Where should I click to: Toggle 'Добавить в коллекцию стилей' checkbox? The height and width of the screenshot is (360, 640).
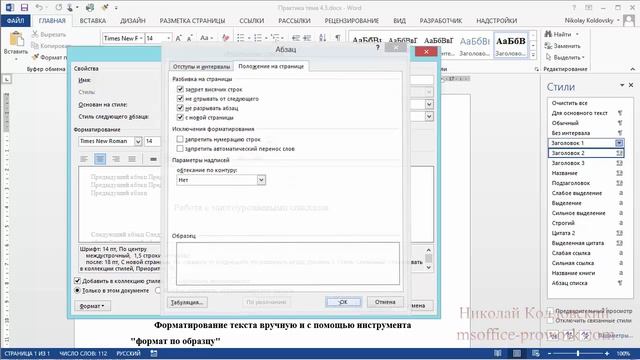[78, 281]
